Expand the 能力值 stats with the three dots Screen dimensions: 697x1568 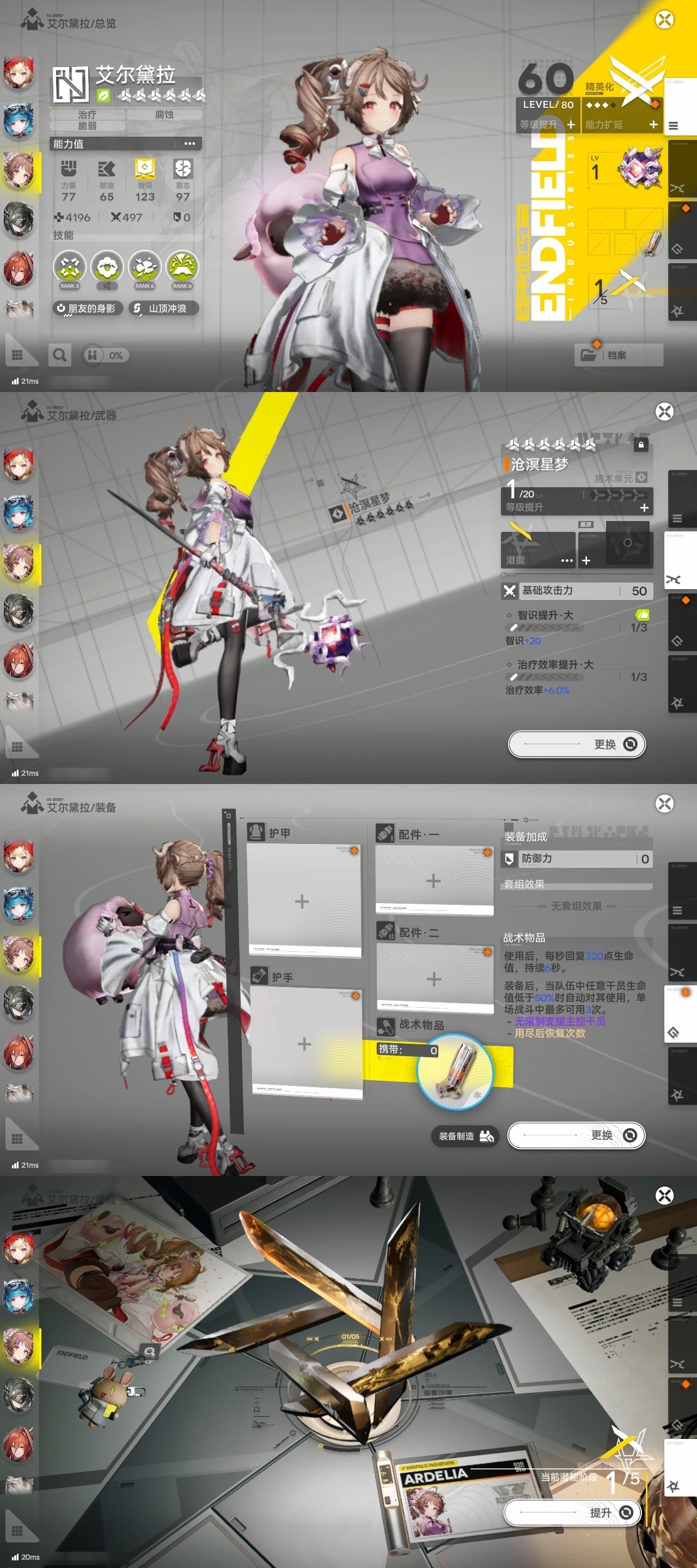[x=189, y=144]
